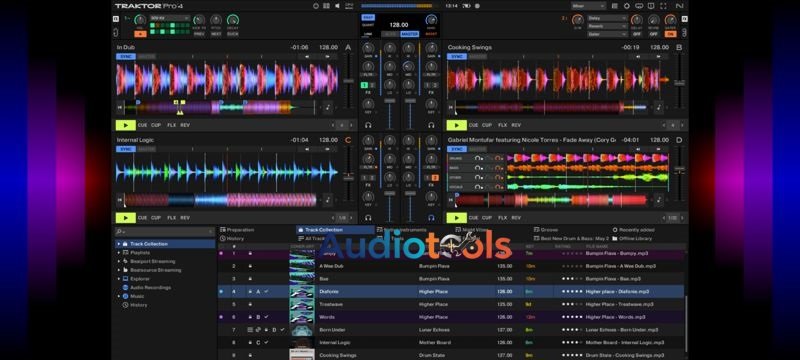Click the channel A volume fader
Image resolution: width=800 pixels, height=360 pixels.
click(389, 101)
